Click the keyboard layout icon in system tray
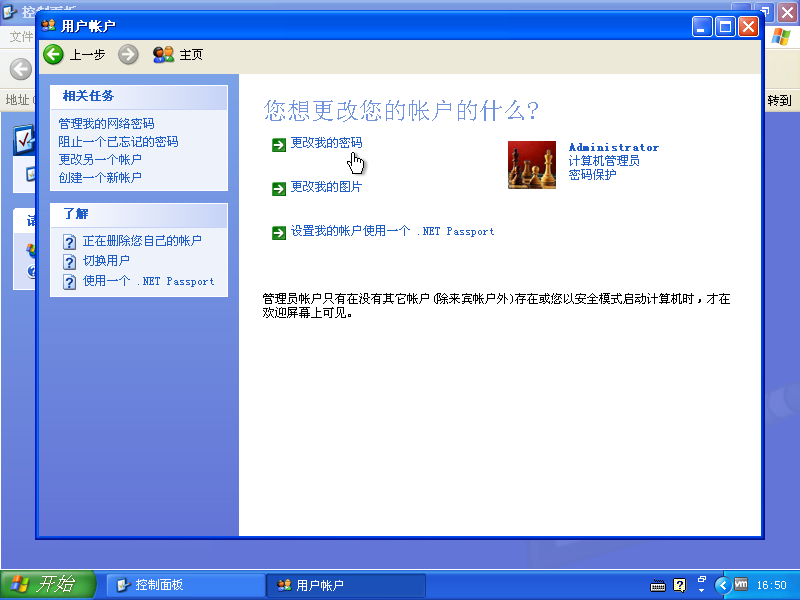 pyautogui.click(x=657, y=585)
